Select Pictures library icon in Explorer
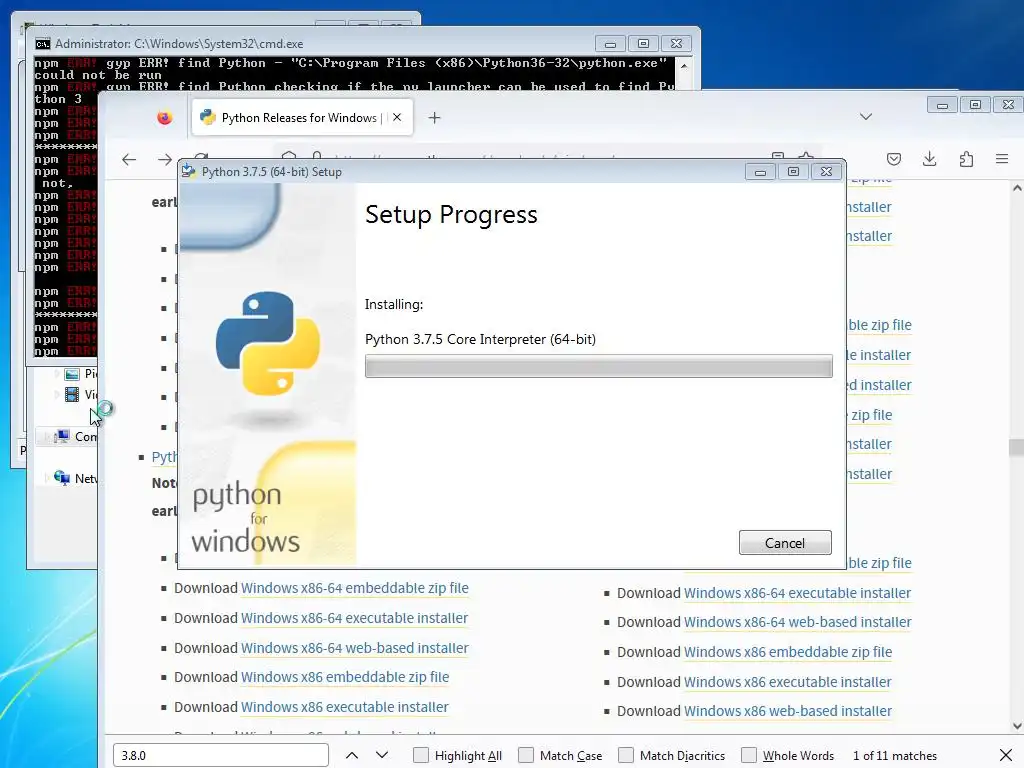 pos(72,374)
